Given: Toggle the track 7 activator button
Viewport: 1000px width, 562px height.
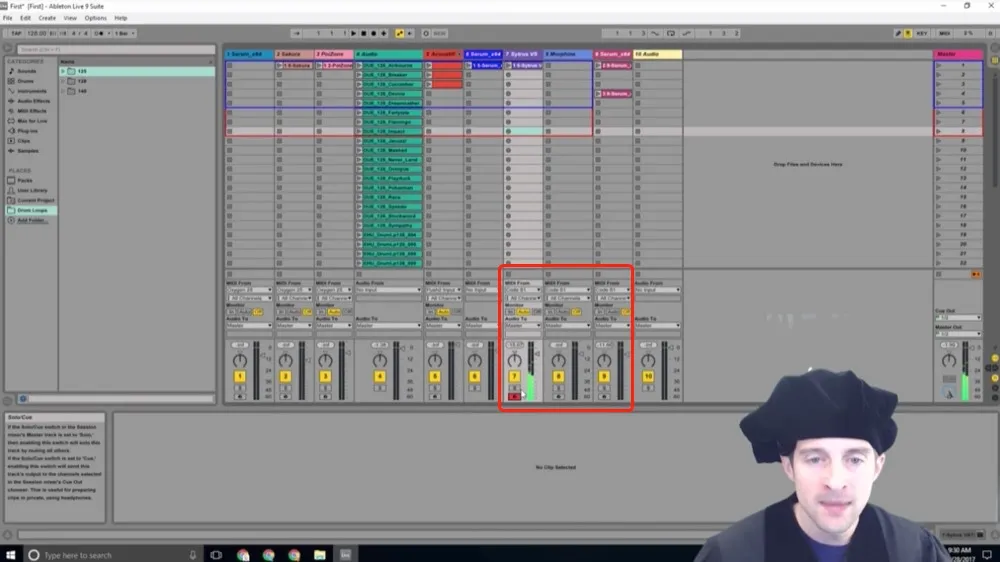Looking at the screenshot, I should pos(514,376).
